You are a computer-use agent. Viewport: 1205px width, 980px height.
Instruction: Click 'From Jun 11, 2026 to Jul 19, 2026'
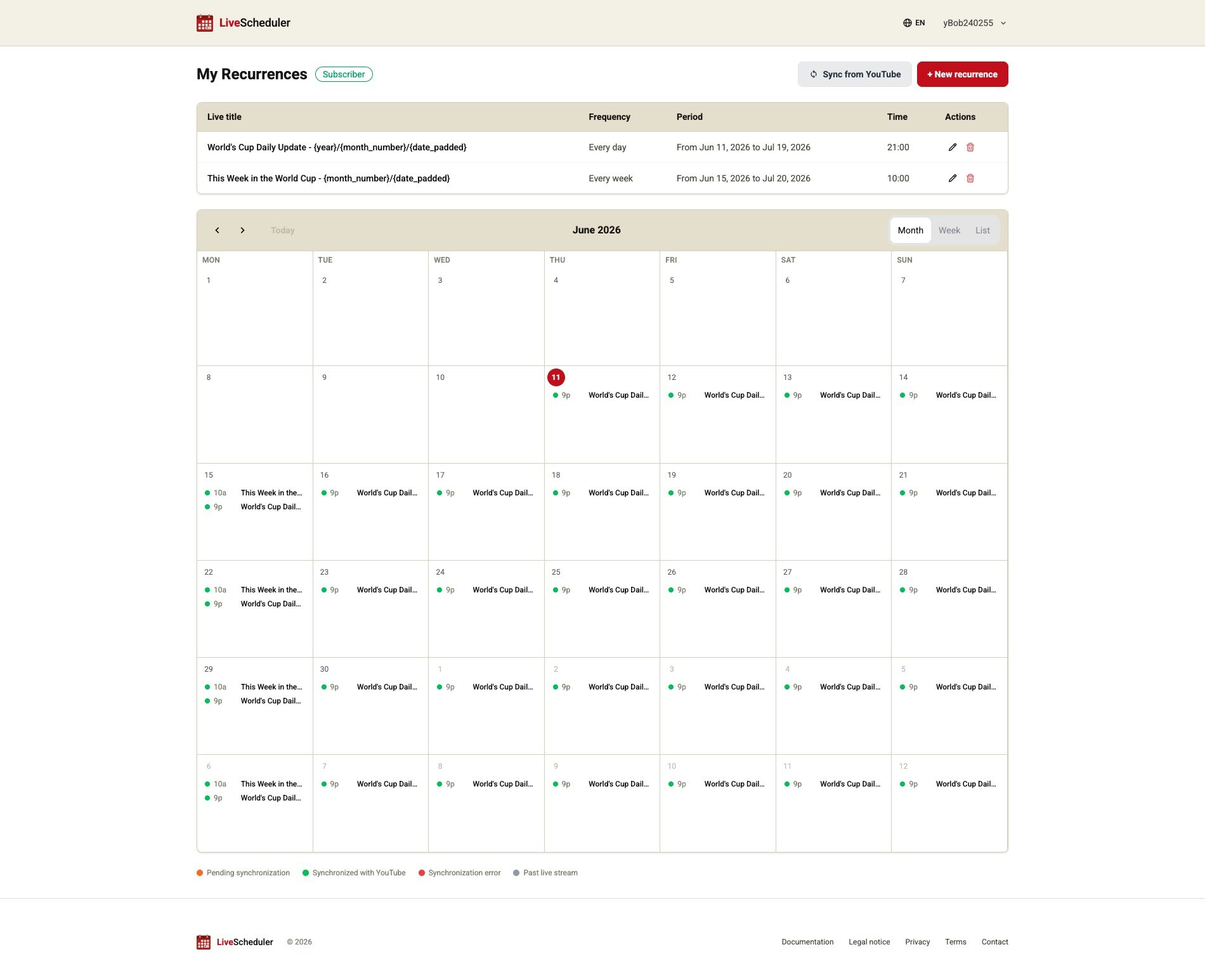click(743, 147)
